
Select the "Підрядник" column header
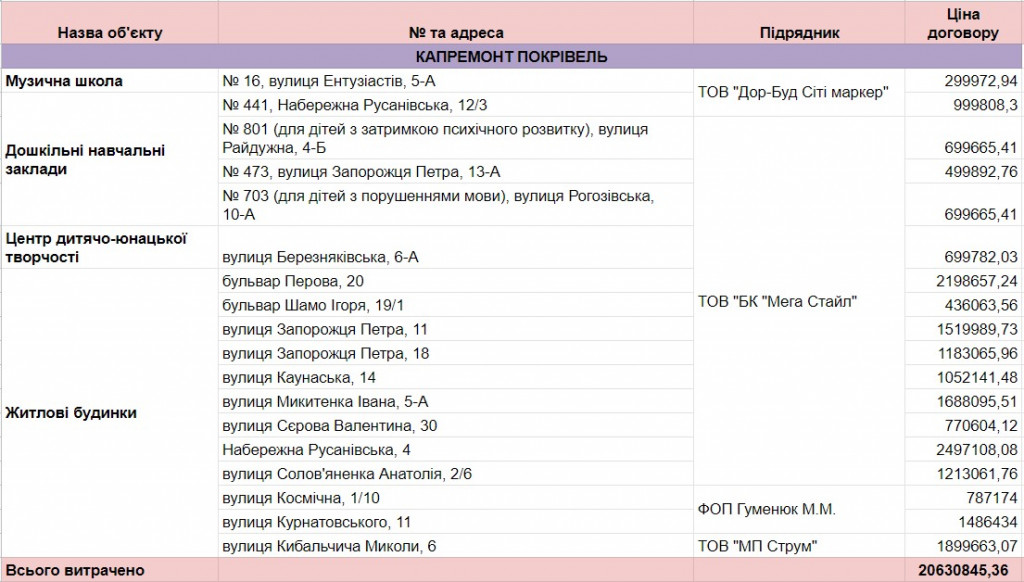click(x=799, y=33)
